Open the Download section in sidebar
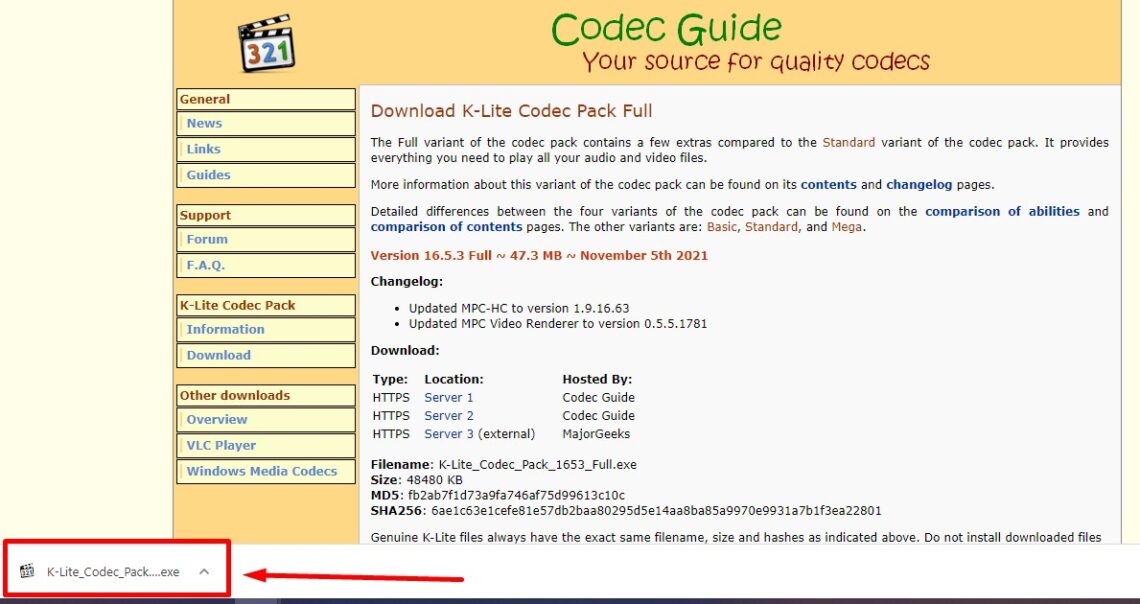 coord(218,355)
